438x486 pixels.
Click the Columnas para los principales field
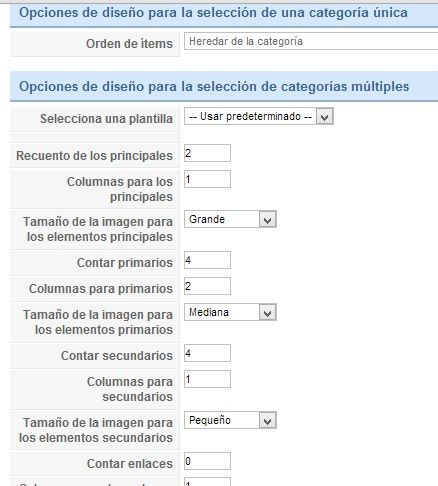click(x=207, y=179)
